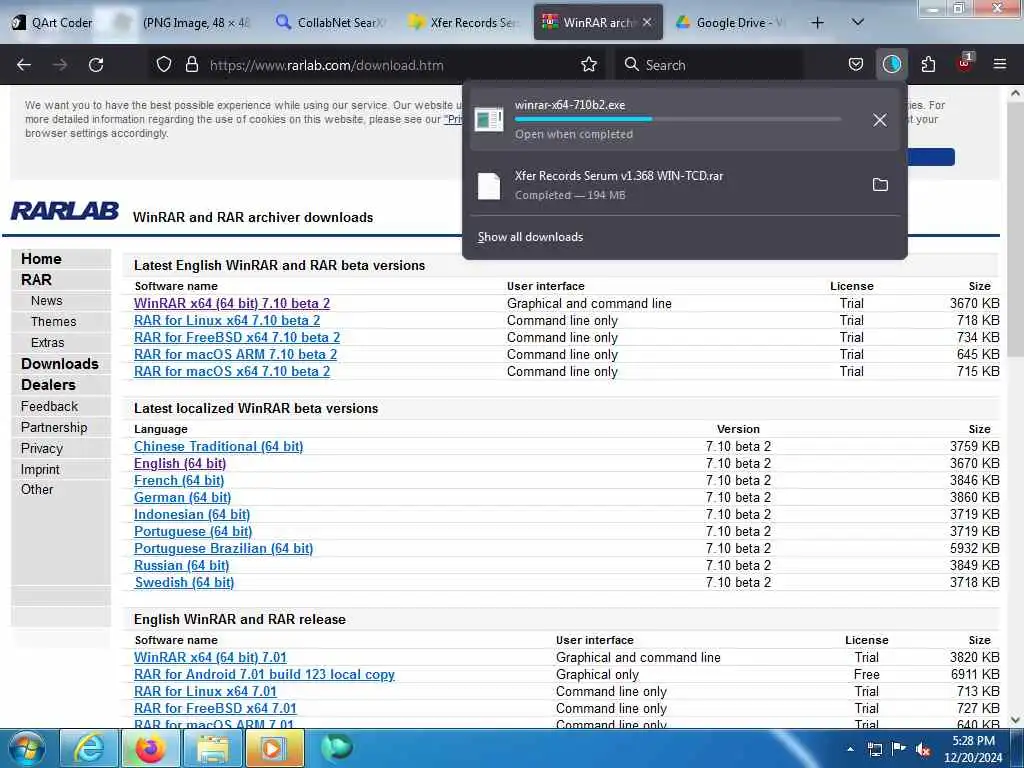This screenshot has height=768, width=1024.
Task: Open Windows Explorer from the taskbar
Action: click(212, 749)
